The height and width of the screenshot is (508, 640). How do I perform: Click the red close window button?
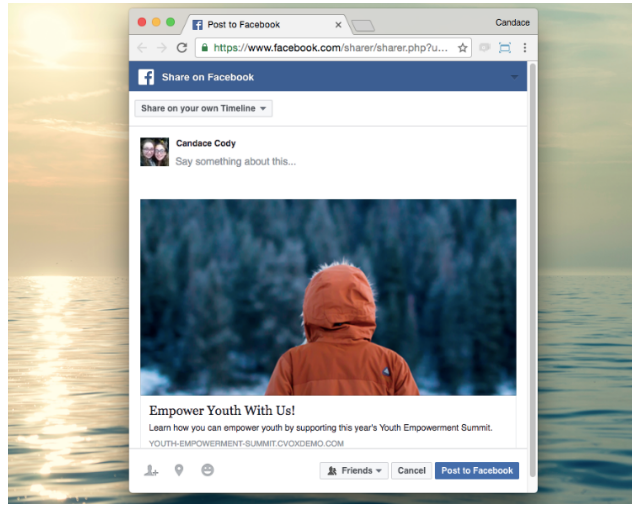click(x=142, y=22)
